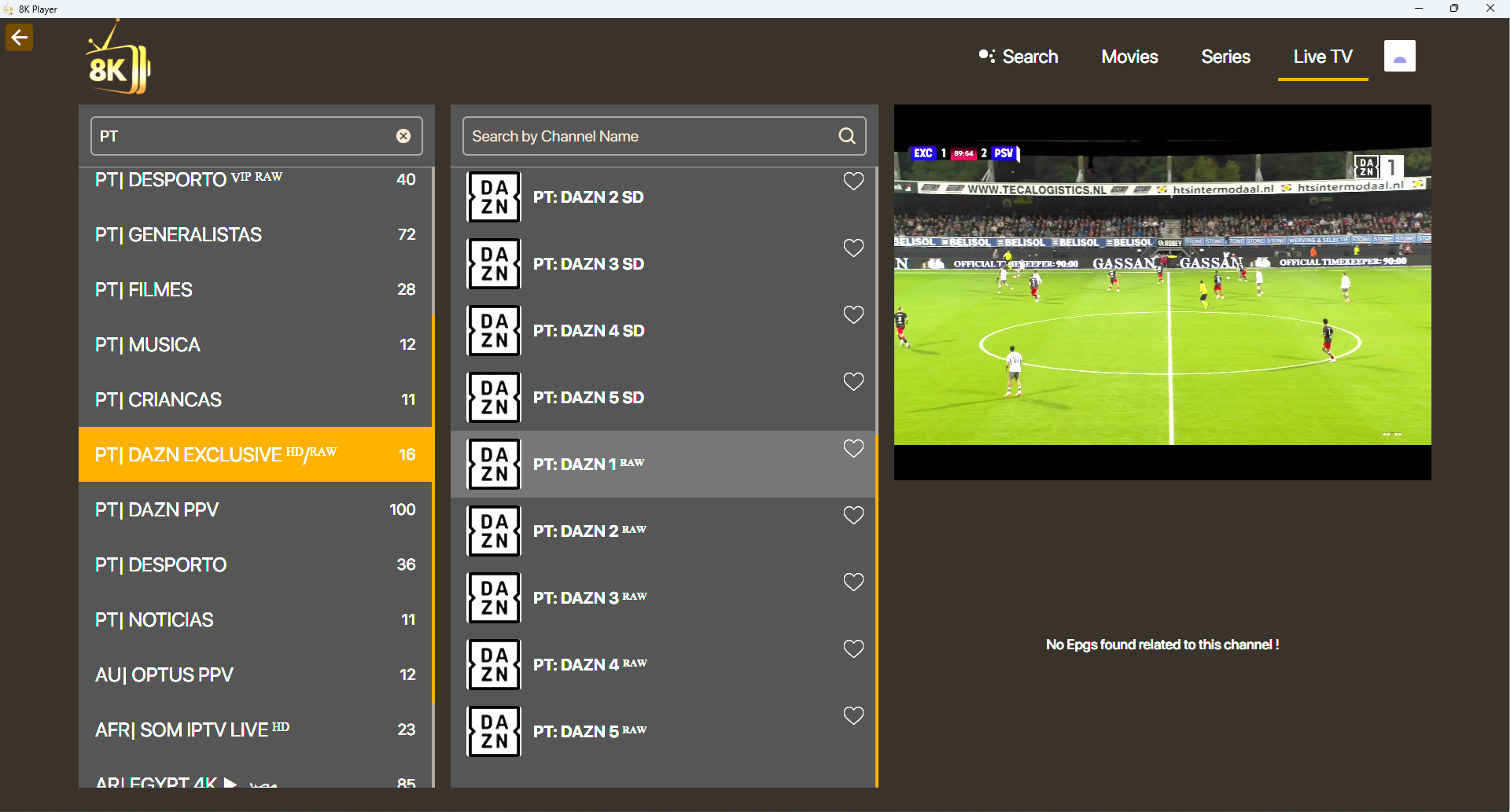The width and height of the screenshot is (1510, 812).
Task: Go back using the arrow button
Action: [20, 37]
